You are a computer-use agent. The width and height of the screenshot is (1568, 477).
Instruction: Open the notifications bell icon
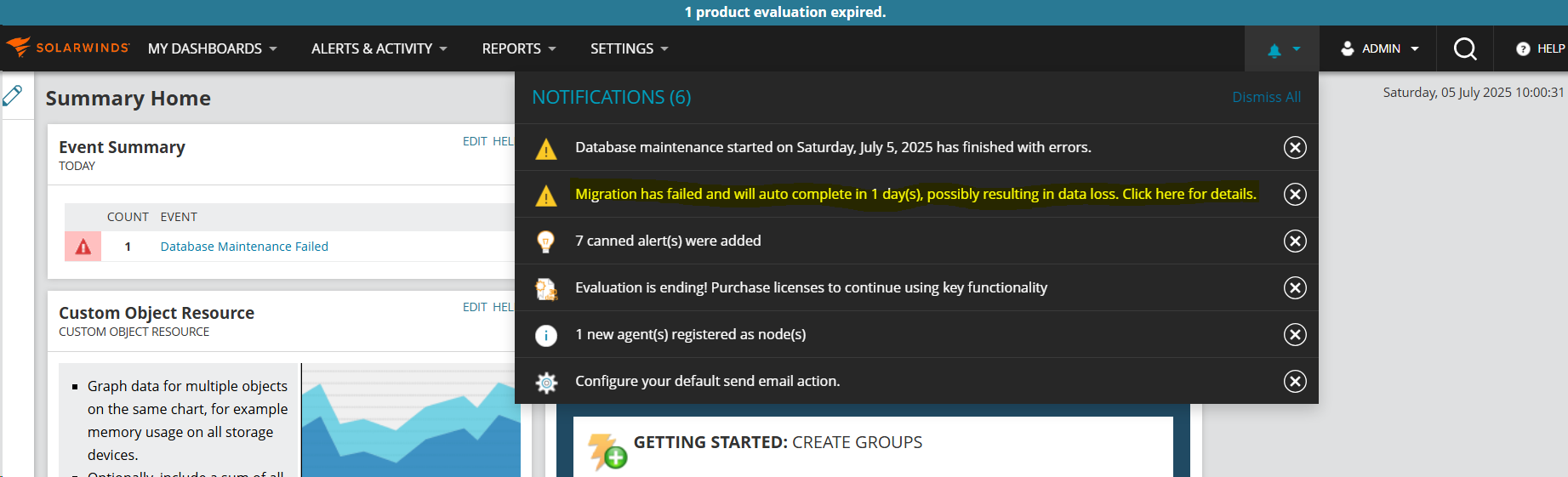tap(1274, 50)
